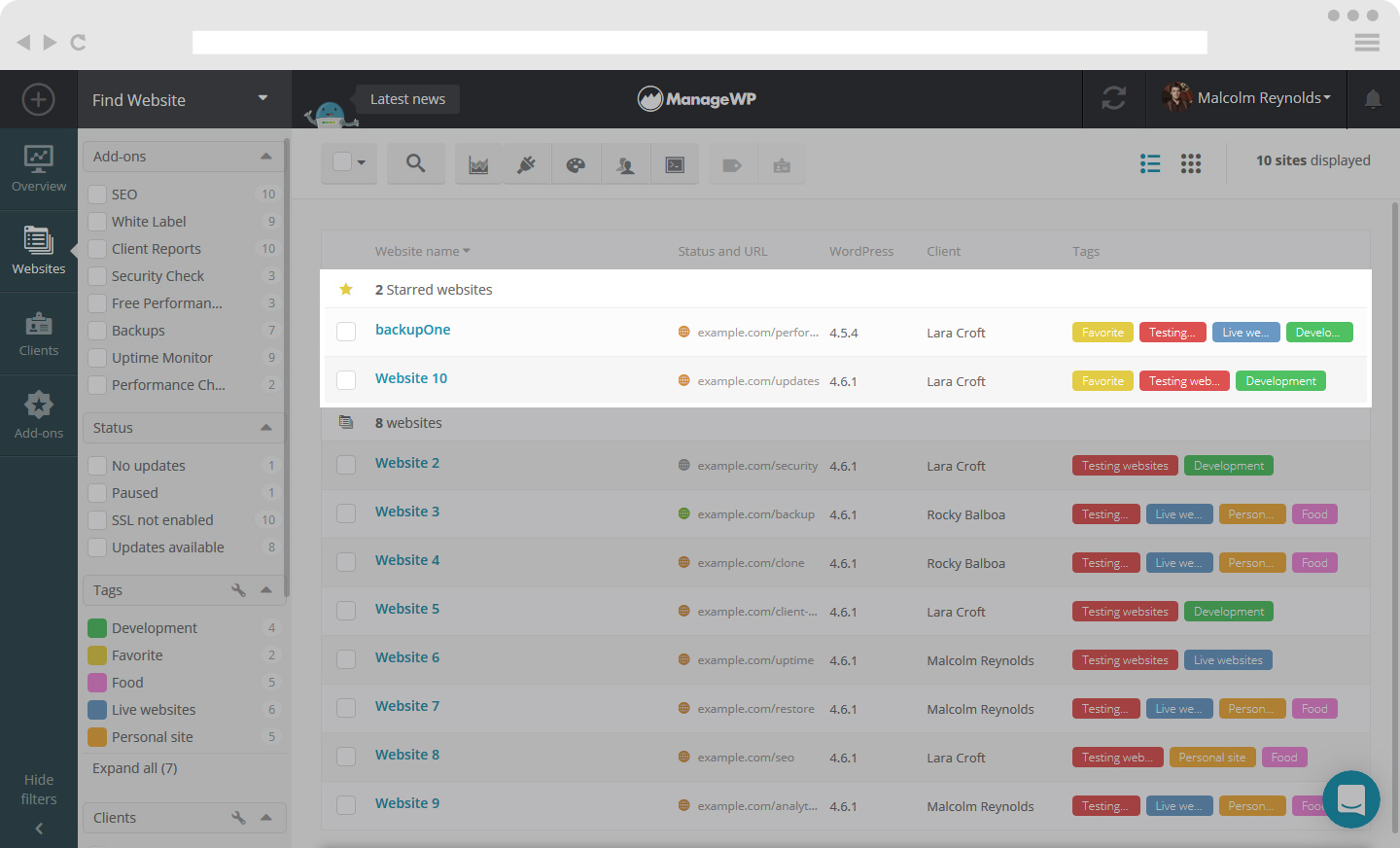Select the Website 10 row checkbox
Viewport: 1400px width, 848px height.
[346, 380]
